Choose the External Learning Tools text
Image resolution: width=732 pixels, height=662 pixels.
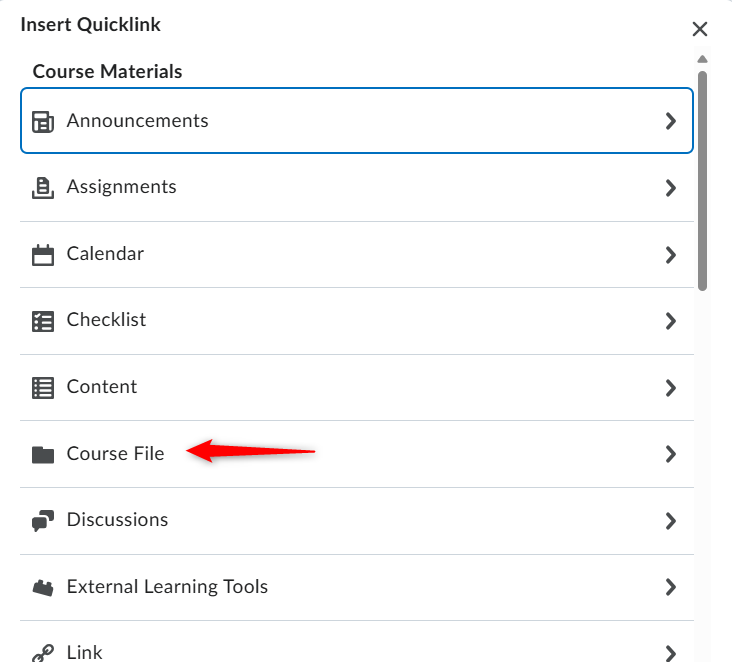tap(167, 587)
